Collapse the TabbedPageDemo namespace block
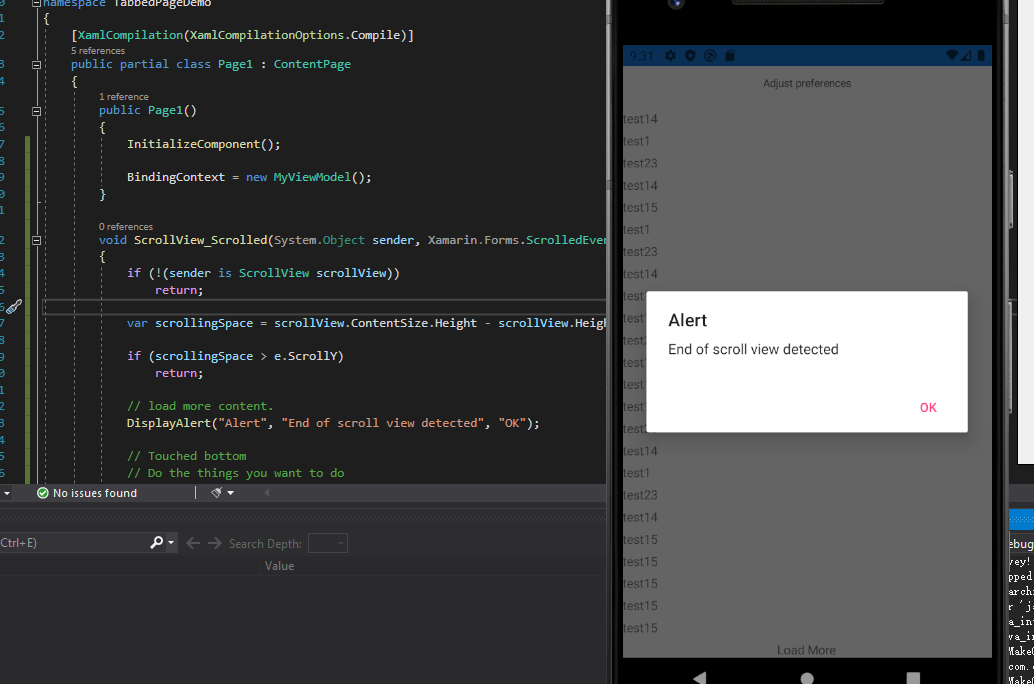This screenshot has width=1034, height=684. pyautogui.click(x=37, y=3)
